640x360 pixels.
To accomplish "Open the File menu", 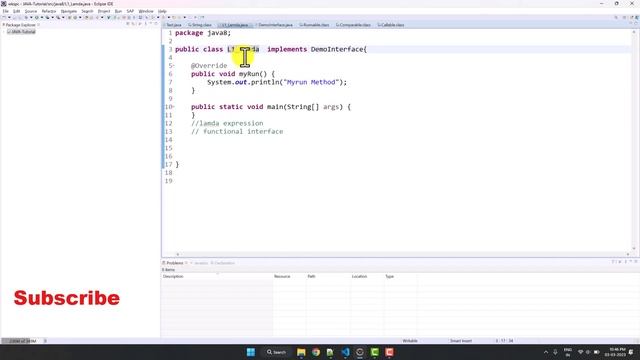I will click(5, 11).
